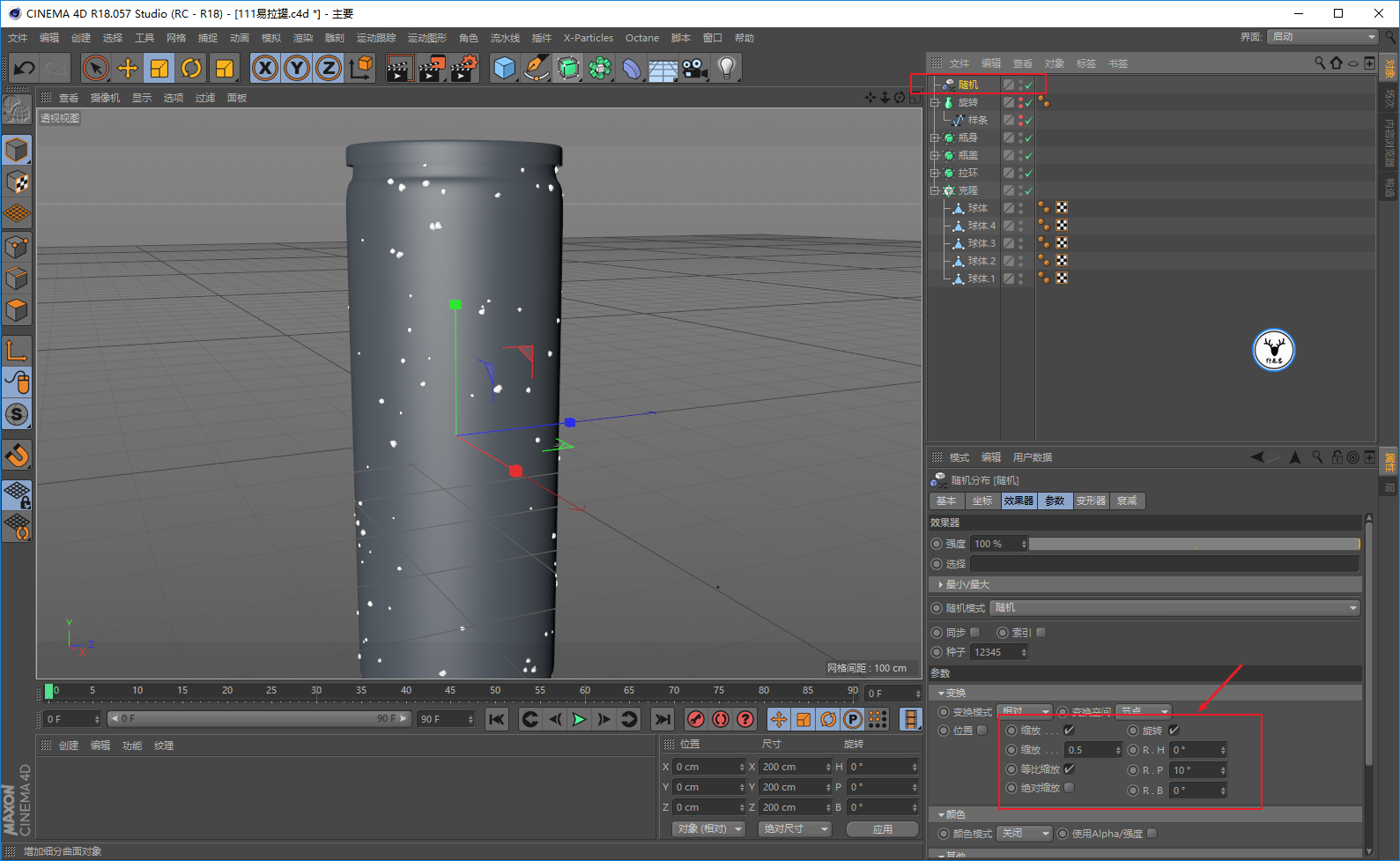The image size is (1400, 861).
Task: Play the animation forward
Action: point(579,719)
